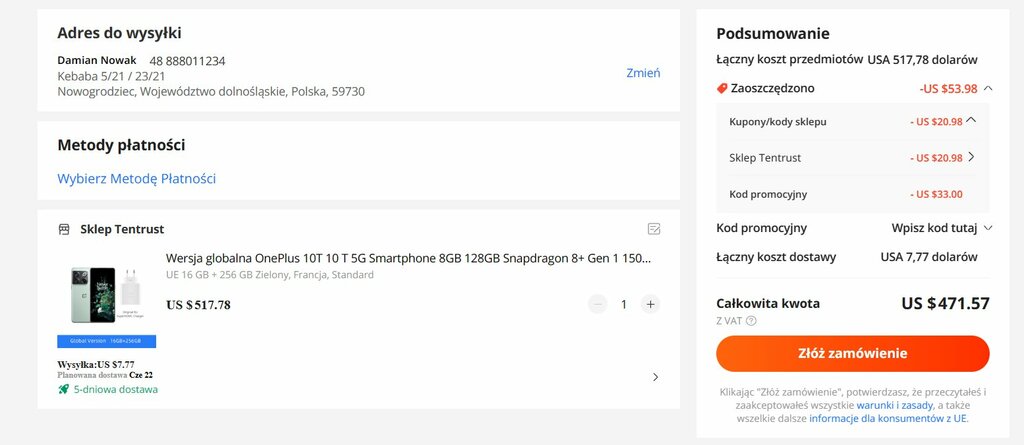Click the VAT info question mark icon
Image resolution: width=1024 pixels, height=445 pixels.
[x=751, y=321]
